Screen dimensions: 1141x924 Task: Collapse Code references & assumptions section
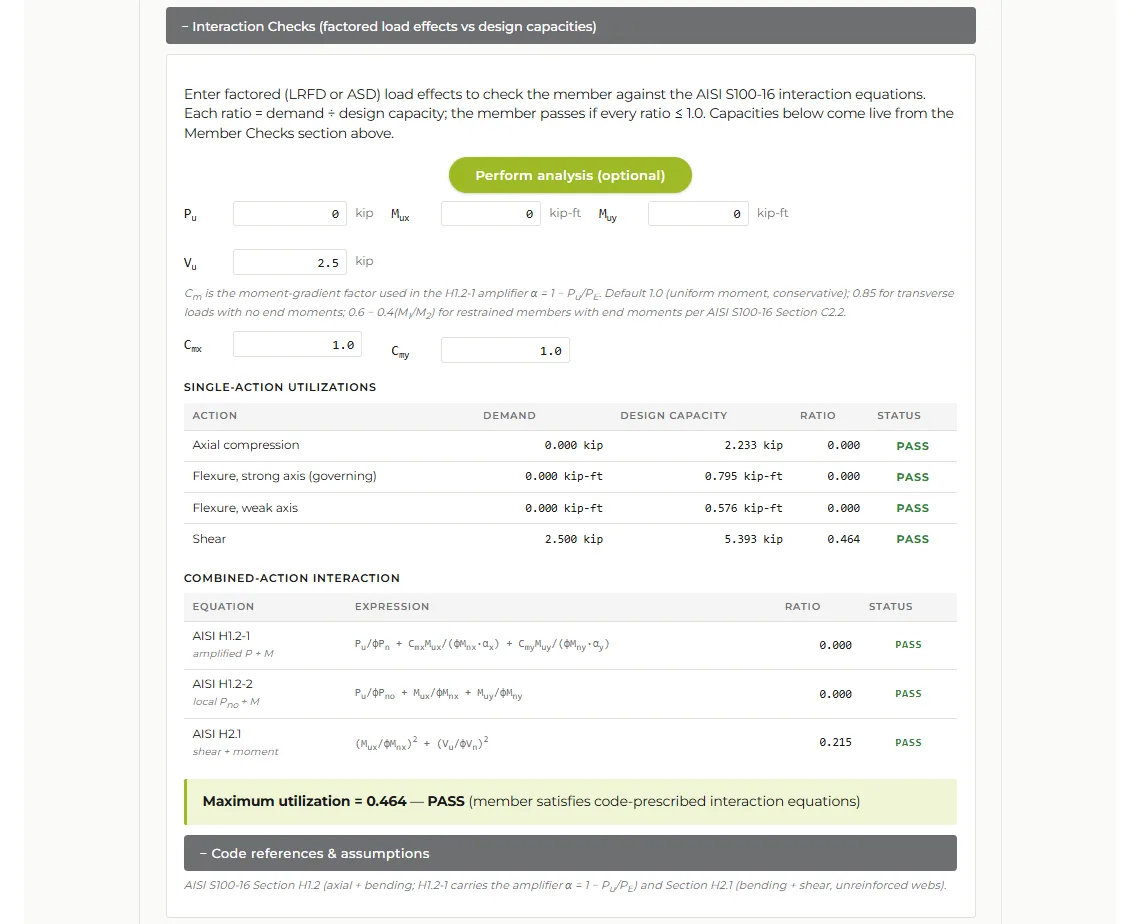pos(570,853)
